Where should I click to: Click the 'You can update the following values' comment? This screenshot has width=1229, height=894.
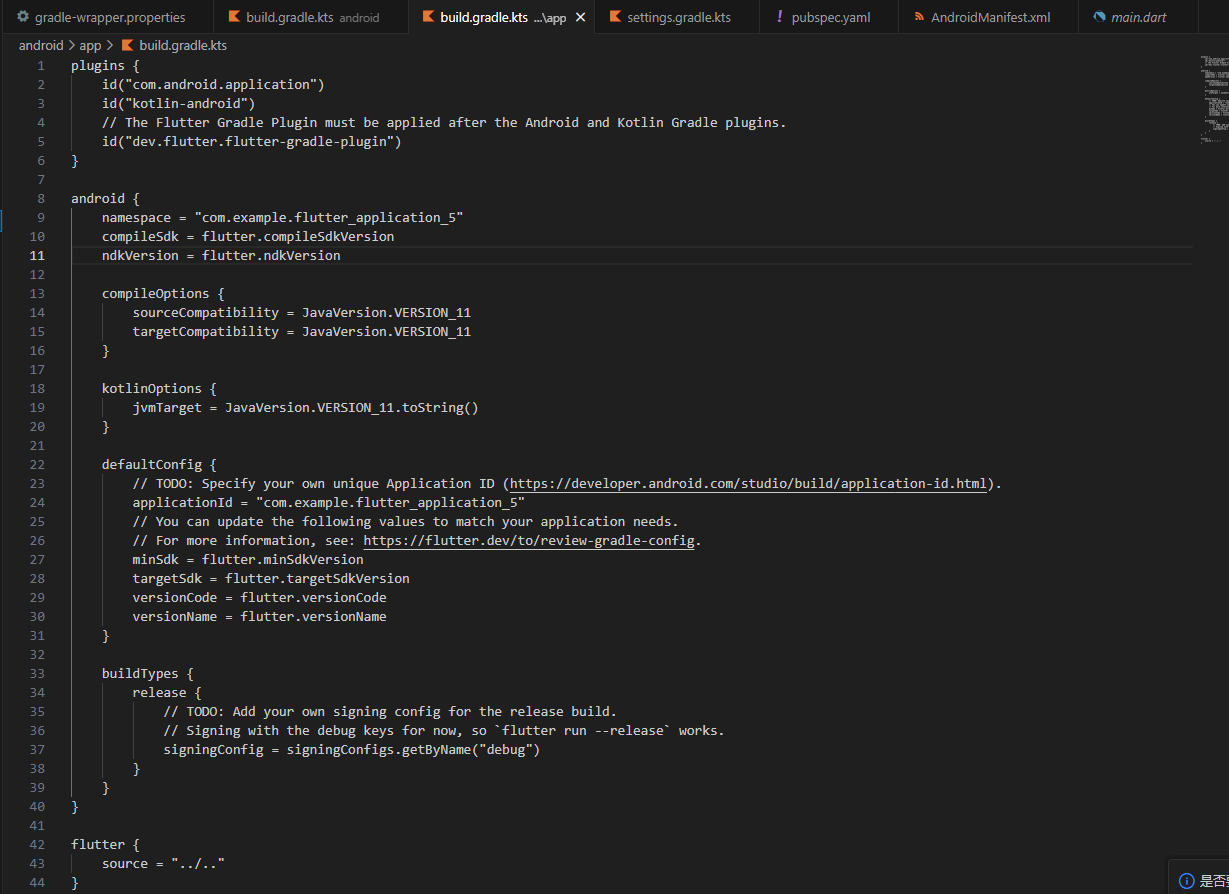click(406, 522)
